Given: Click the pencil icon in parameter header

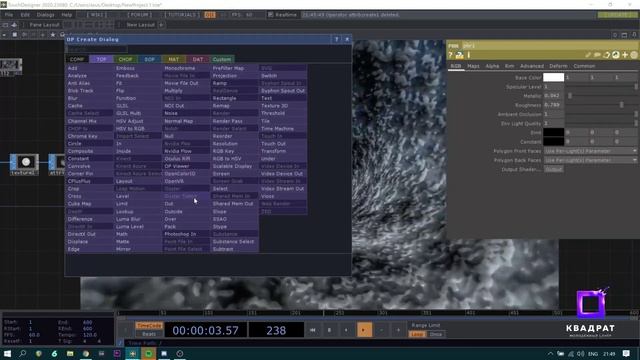Looking at the screenshot, I should [x=588, y=55].
